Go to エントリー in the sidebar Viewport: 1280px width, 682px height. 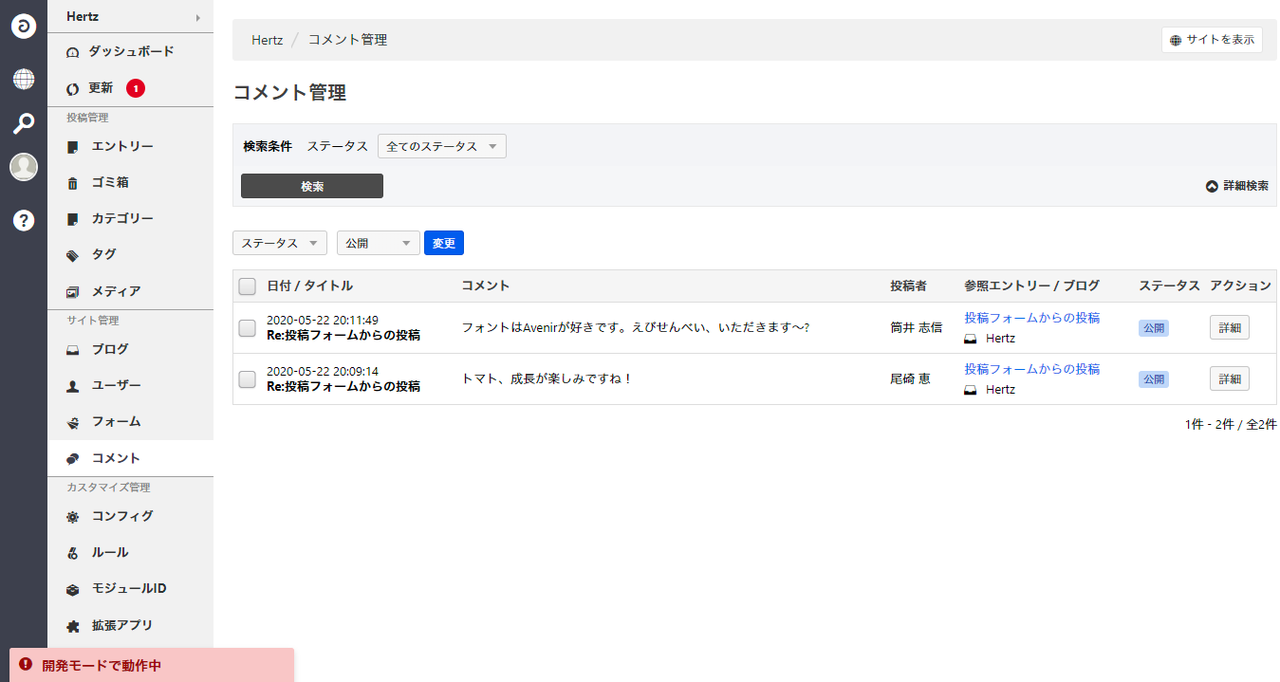coord(122,146)
